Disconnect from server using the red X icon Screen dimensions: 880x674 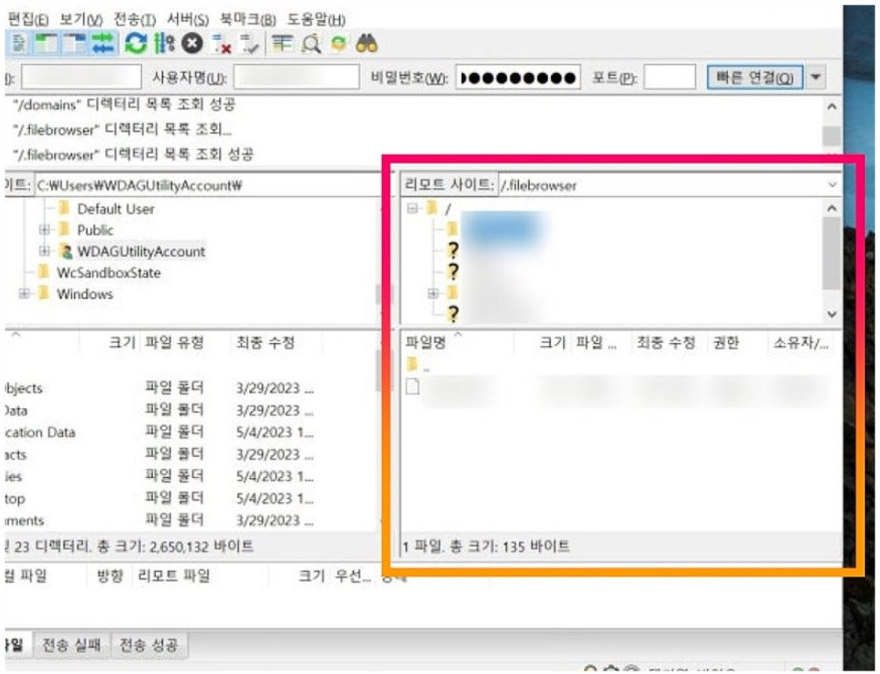click(222, 44)
